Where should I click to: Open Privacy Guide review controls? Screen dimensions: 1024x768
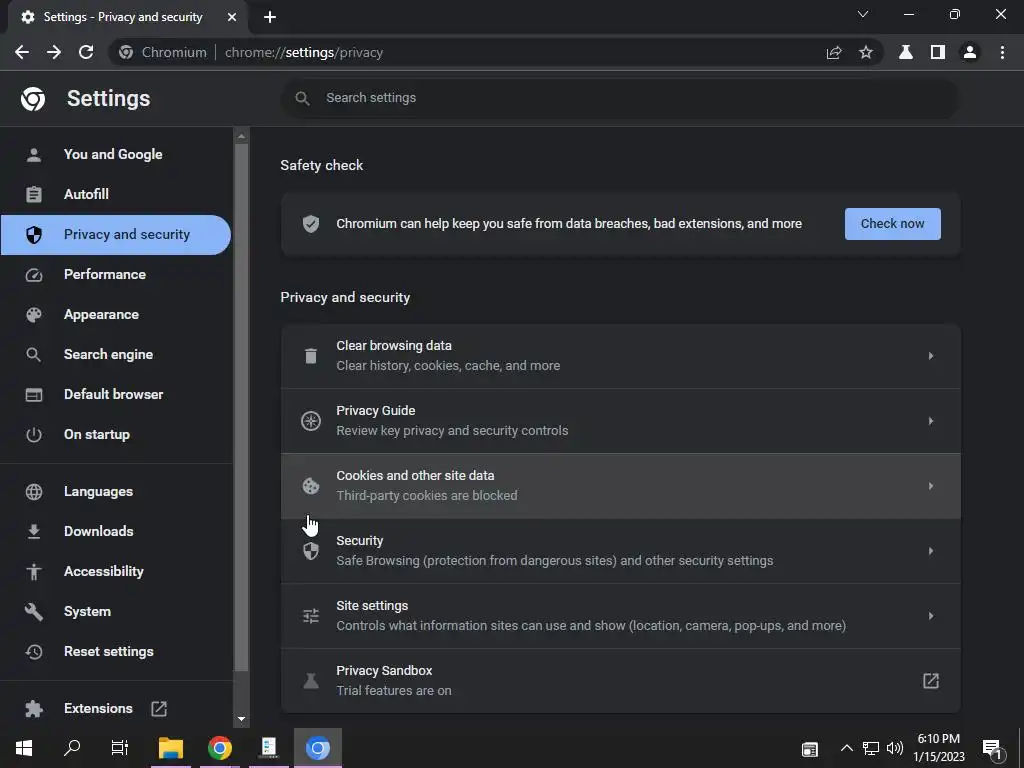[x=620, y=421]
